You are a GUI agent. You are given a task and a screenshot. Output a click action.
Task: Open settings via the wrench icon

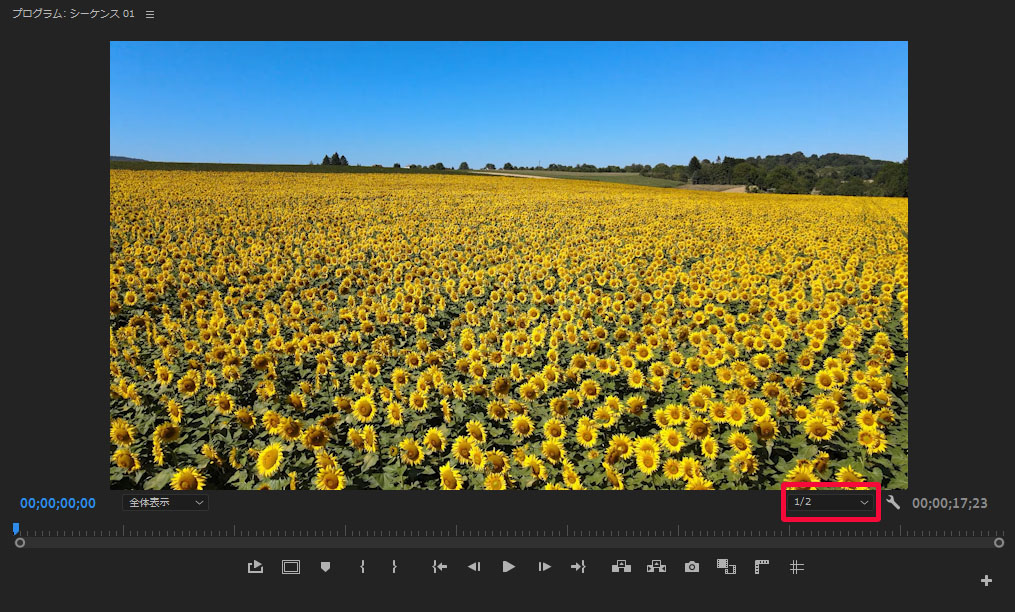[893, 502]
